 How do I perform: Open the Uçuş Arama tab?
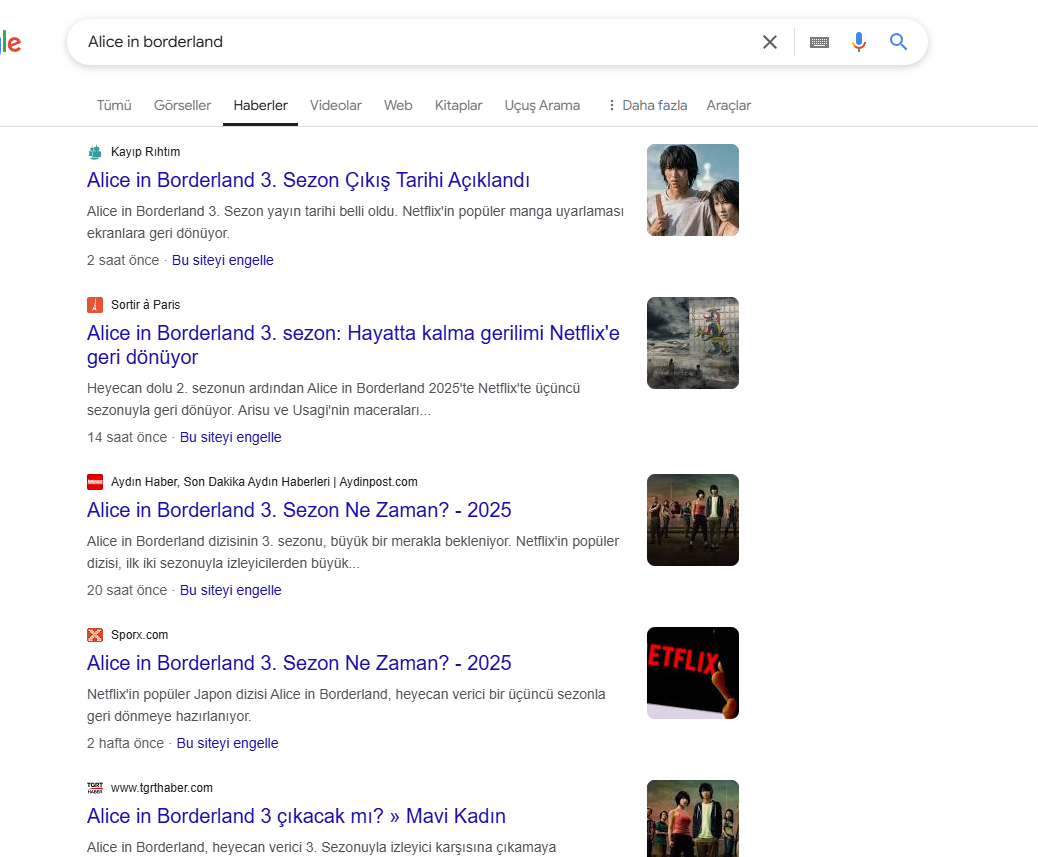[x=542, y=105]
